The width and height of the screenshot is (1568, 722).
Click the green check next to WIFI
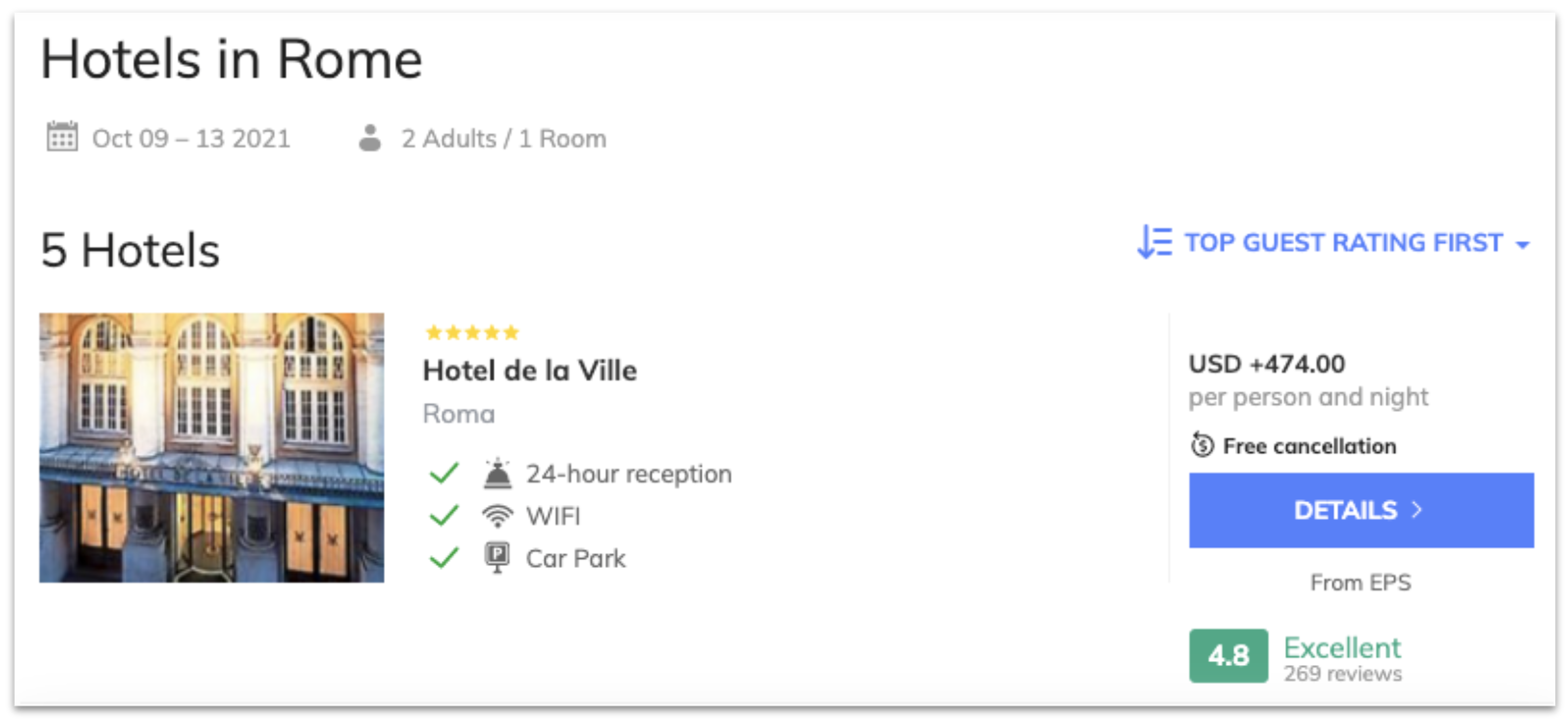coord(444,516)
